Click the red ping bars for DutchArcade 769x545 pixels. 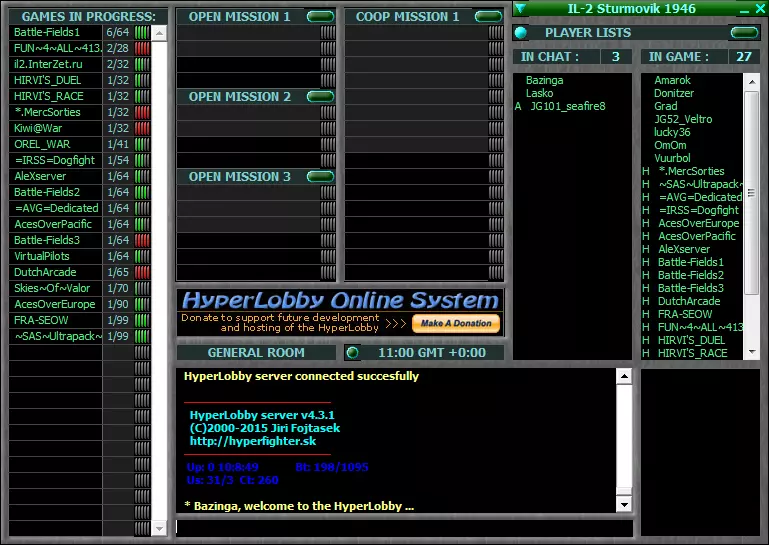(x=142, y=272)
